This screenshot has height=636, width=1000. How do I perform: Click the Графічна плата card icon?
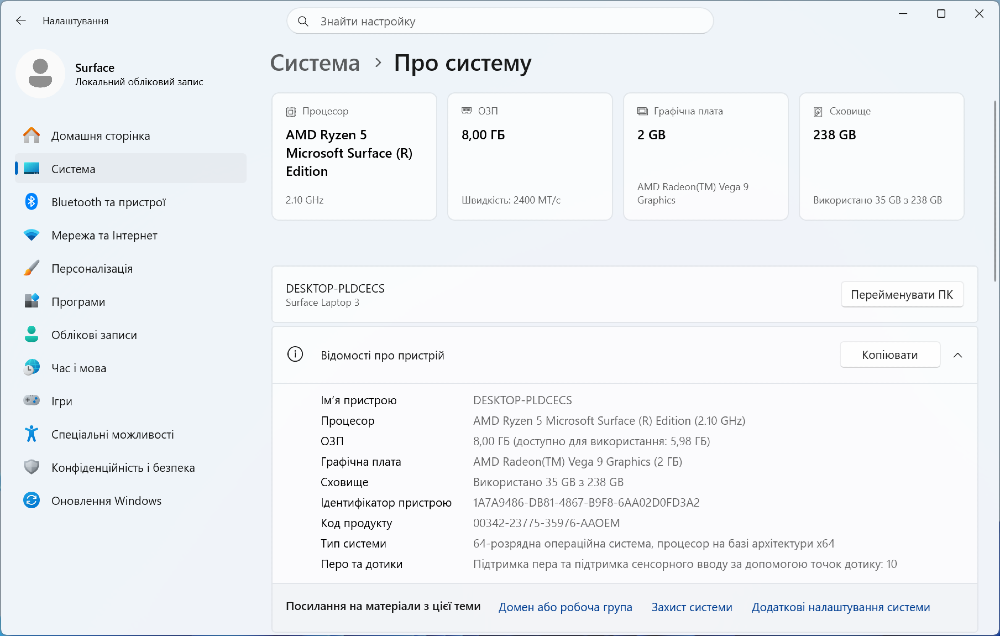pyautogui.click(x=642, y=111)
